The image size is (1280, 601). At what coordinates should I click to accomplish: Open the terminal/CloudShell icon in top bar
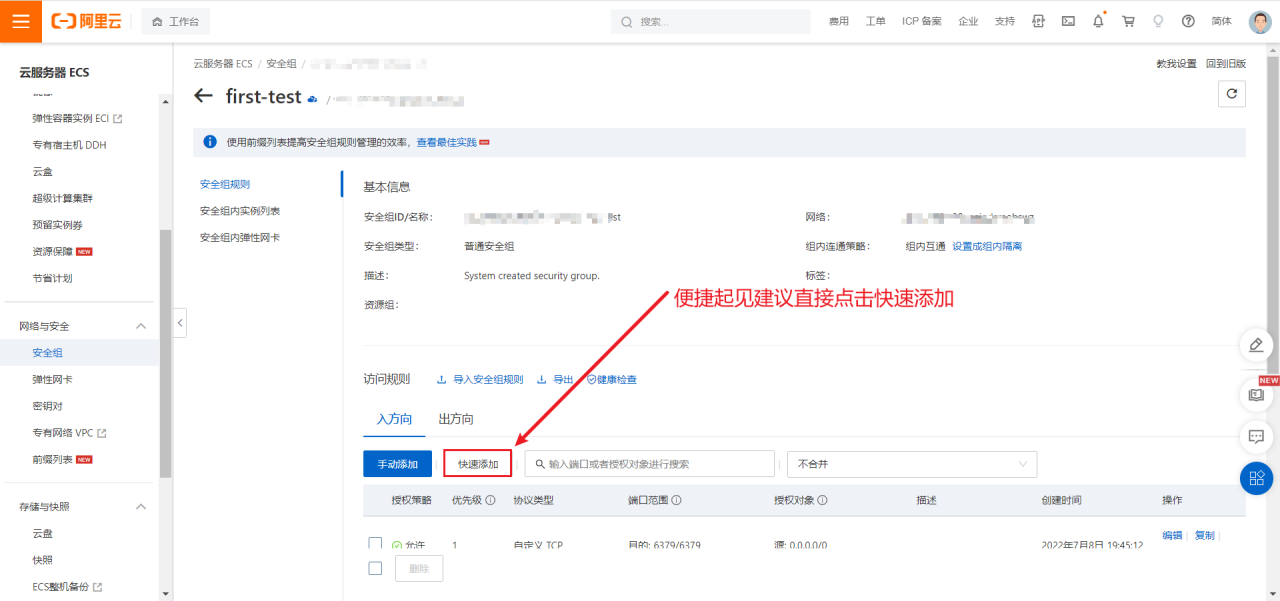(x=1068, y=21)
